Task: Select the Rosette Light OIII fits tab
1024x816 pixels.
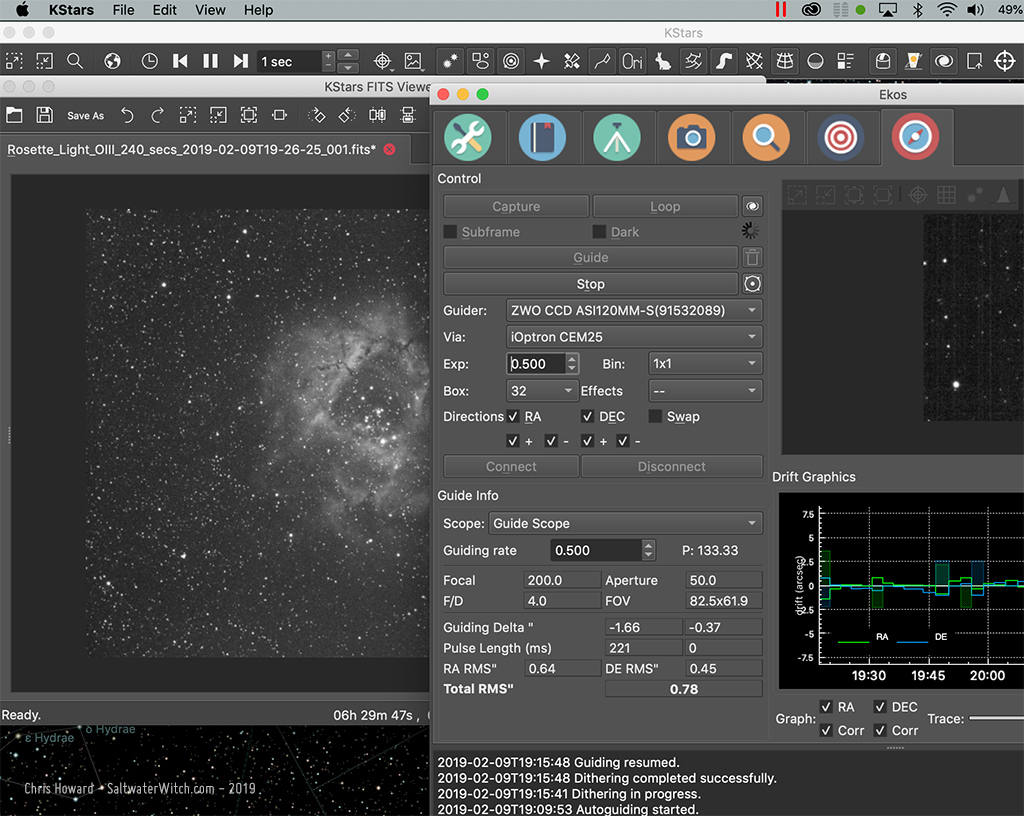Action: (x=190, y=150)
